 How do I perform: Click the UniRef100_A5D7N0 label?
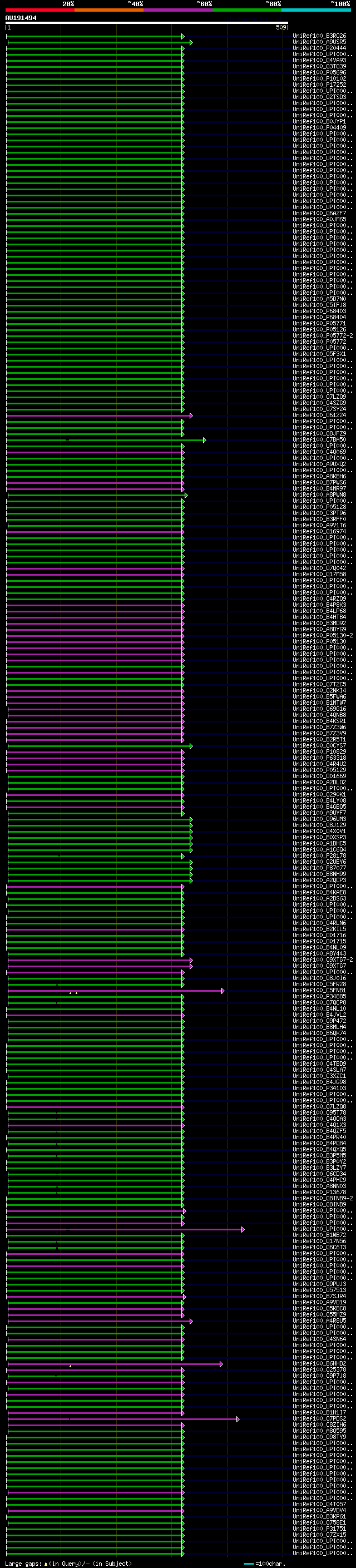tap(319, 299)
